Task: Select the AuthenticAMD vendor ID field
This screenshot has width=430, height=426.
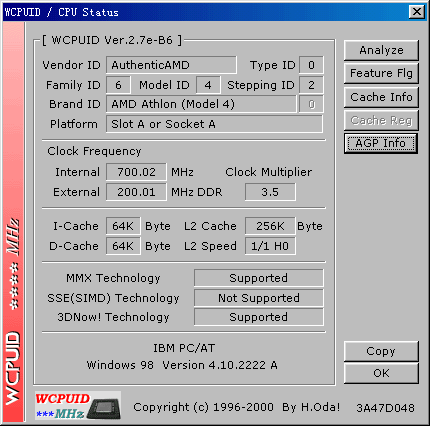Action: coord(171,65)
